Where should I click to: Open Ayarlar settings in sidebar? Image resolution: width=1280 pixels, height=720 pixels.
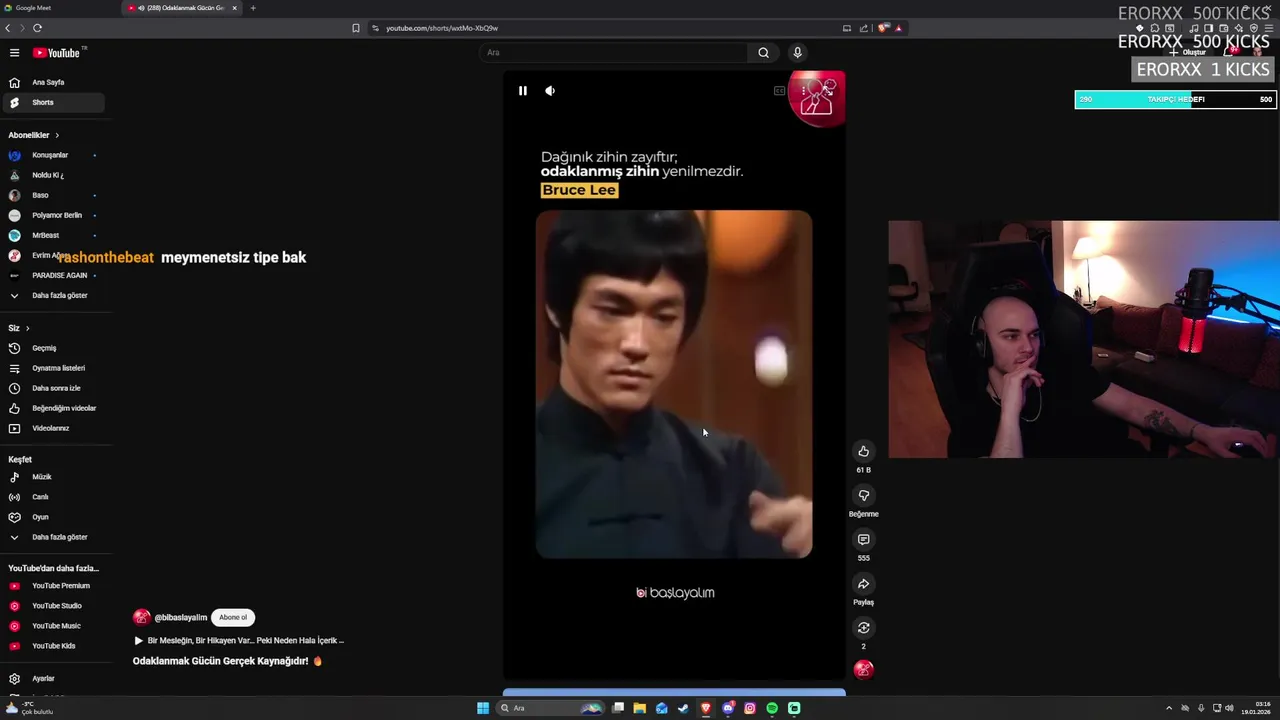[52, 679]
